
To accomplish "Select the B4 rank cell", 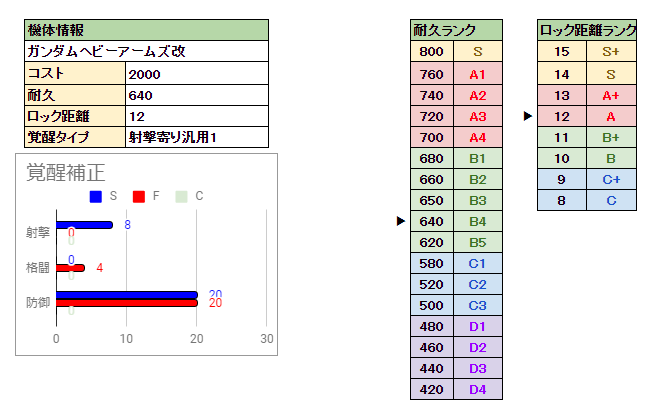I will click(478, 222).
